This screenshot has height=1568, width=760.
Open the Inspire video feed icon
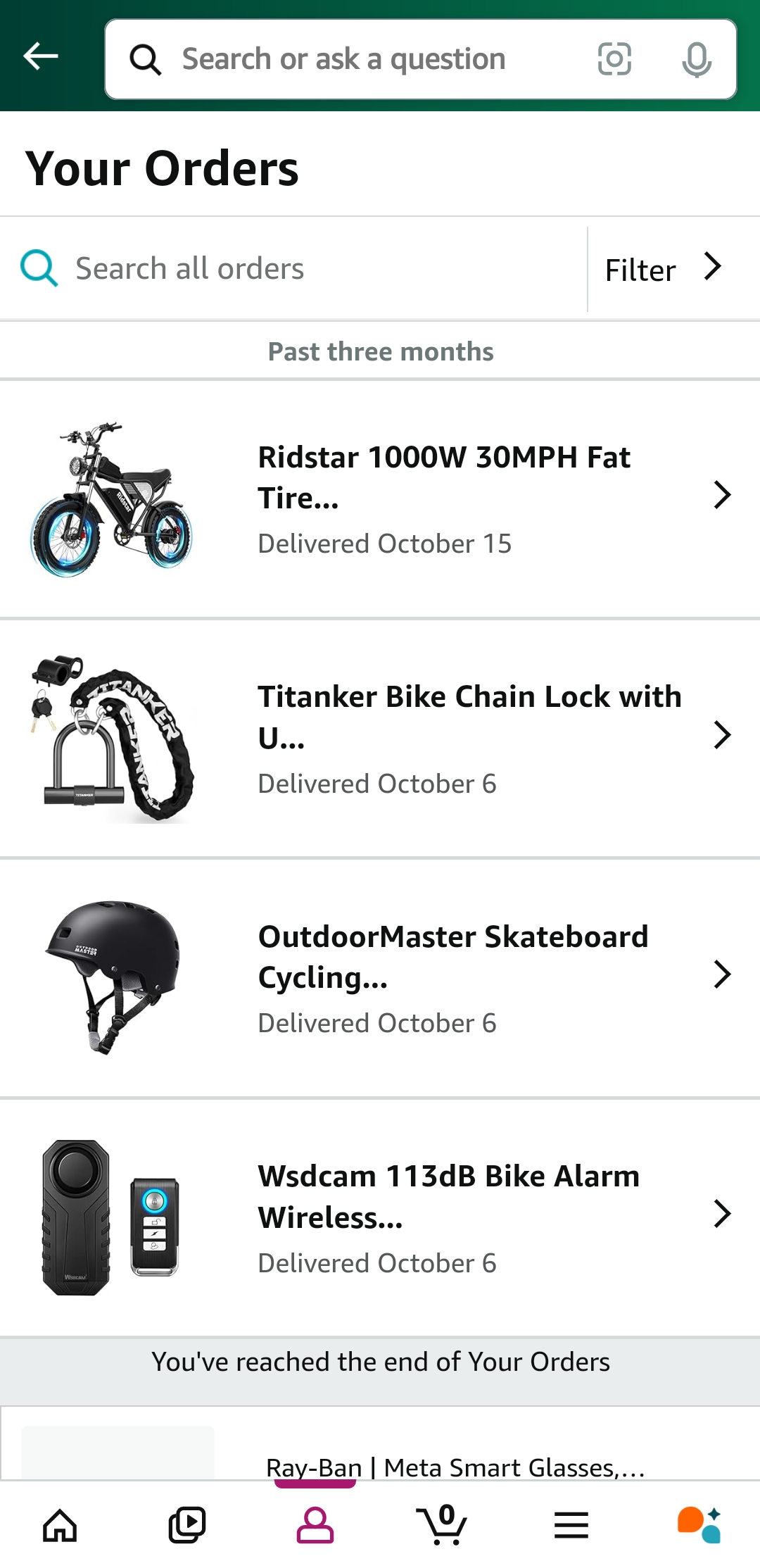[187, 1526]
